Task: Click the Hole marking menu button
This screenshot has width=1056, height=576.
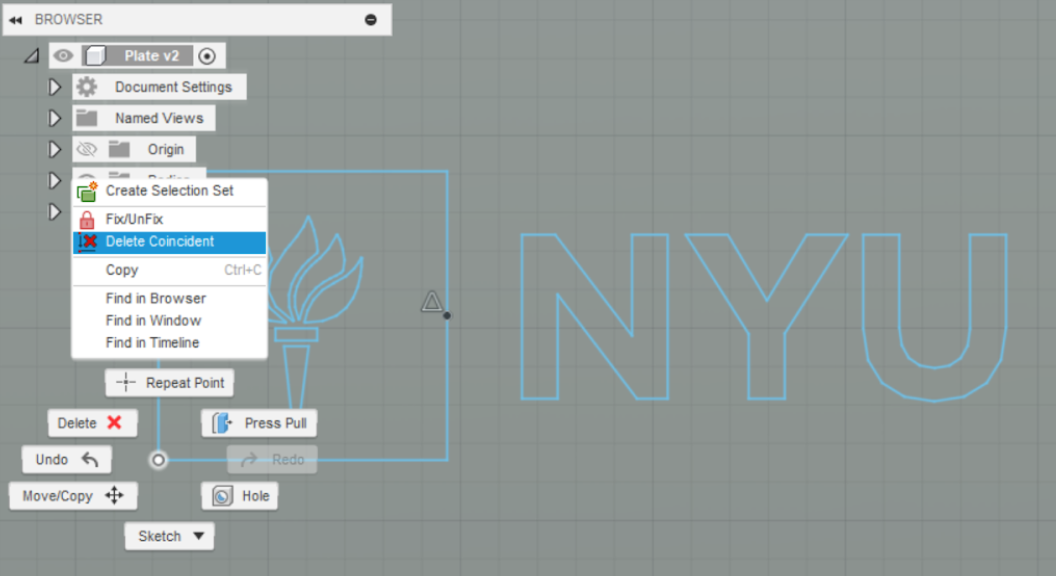Action: click(x=240, y=496)
